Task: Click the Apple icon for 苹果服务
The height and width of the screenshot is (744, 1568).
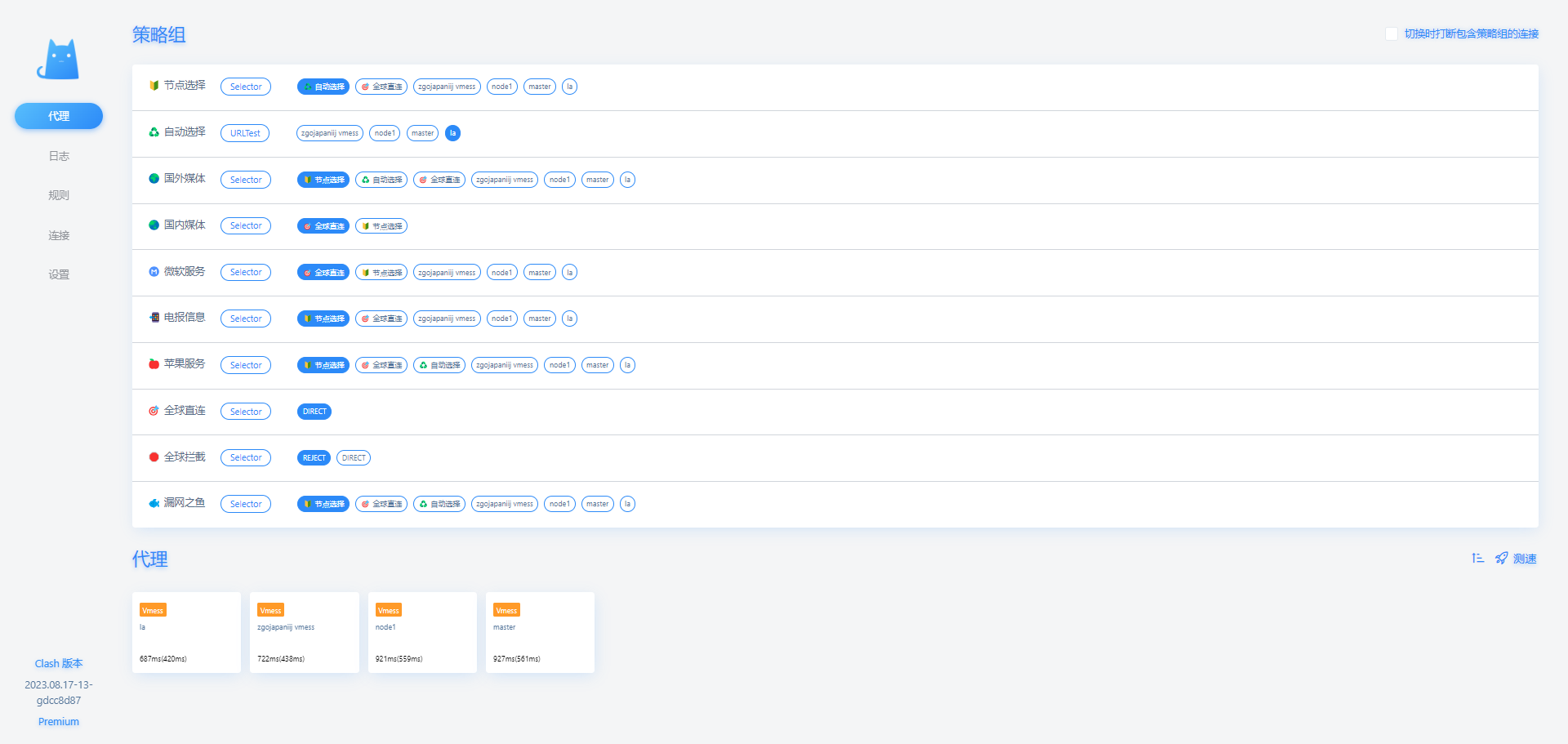Action: (154, 364)
